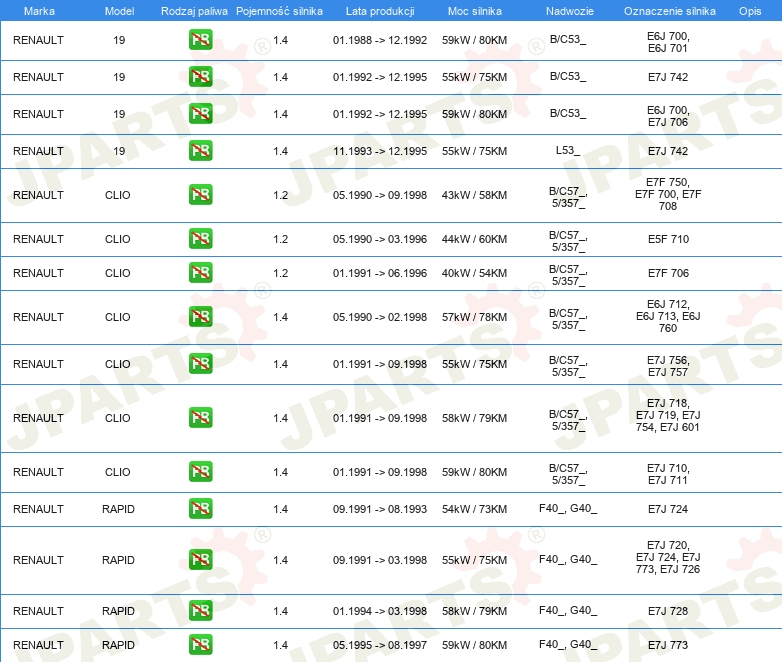Click the date cell 01.1991 -> 06.1996
This screenshot has height=662, width=782.
tap(380, 273)
